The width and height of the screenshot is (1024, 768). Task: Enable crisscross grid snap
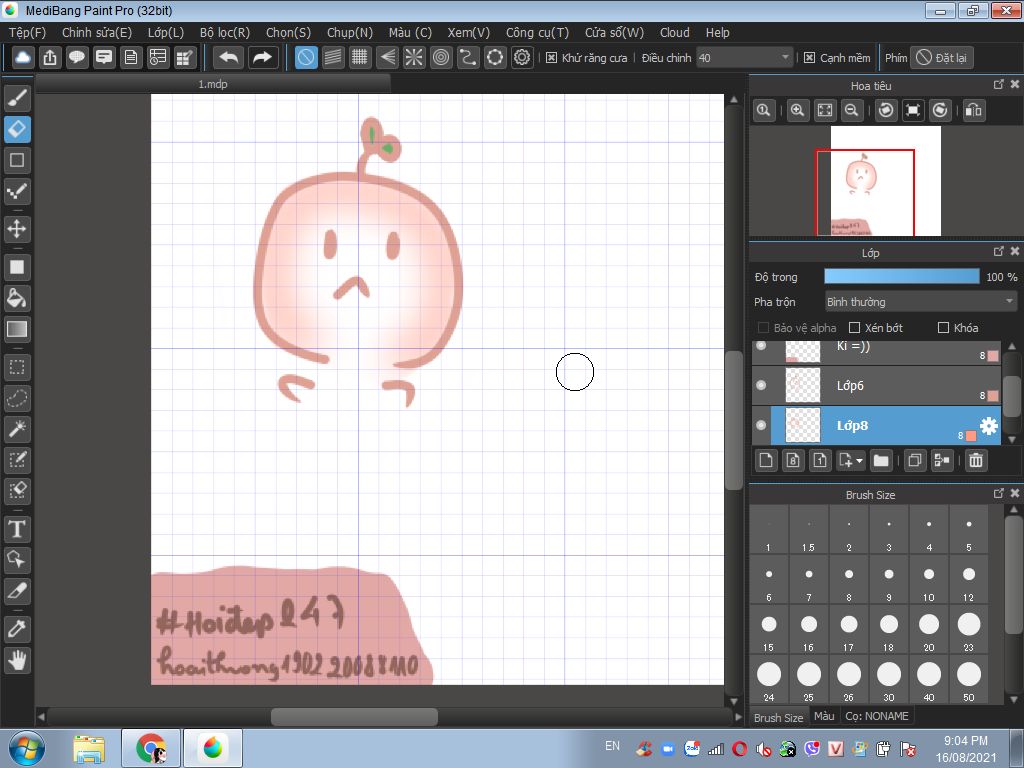(360, 57)
